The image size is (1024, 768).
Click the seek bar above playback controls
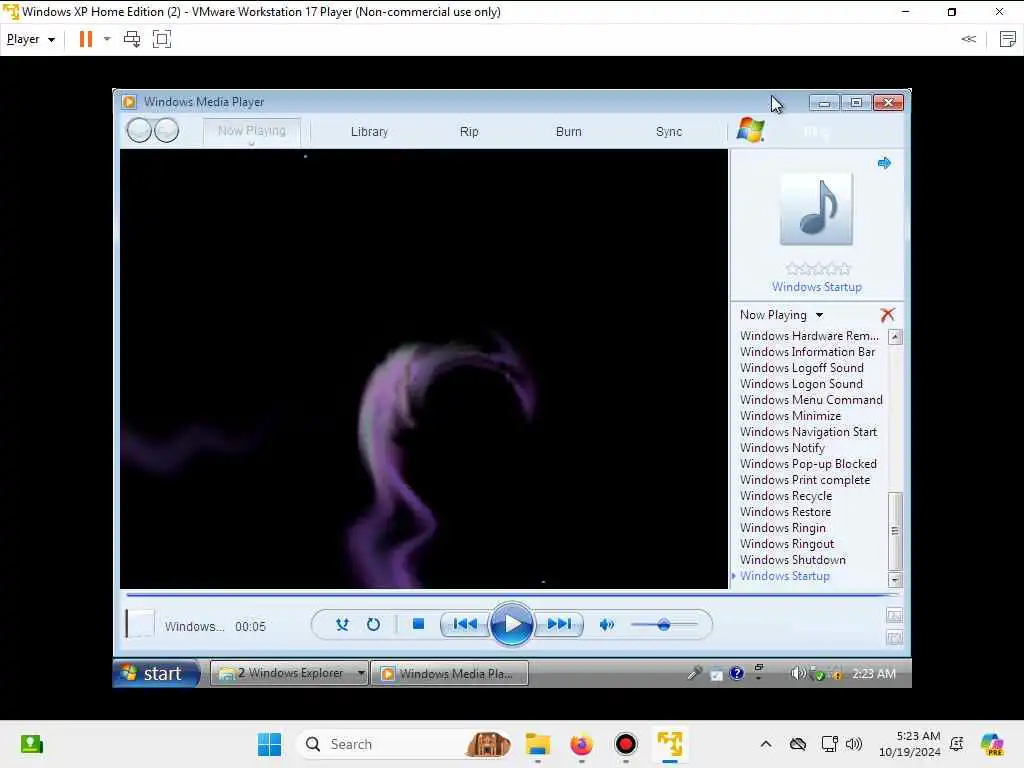pos(512,595)
